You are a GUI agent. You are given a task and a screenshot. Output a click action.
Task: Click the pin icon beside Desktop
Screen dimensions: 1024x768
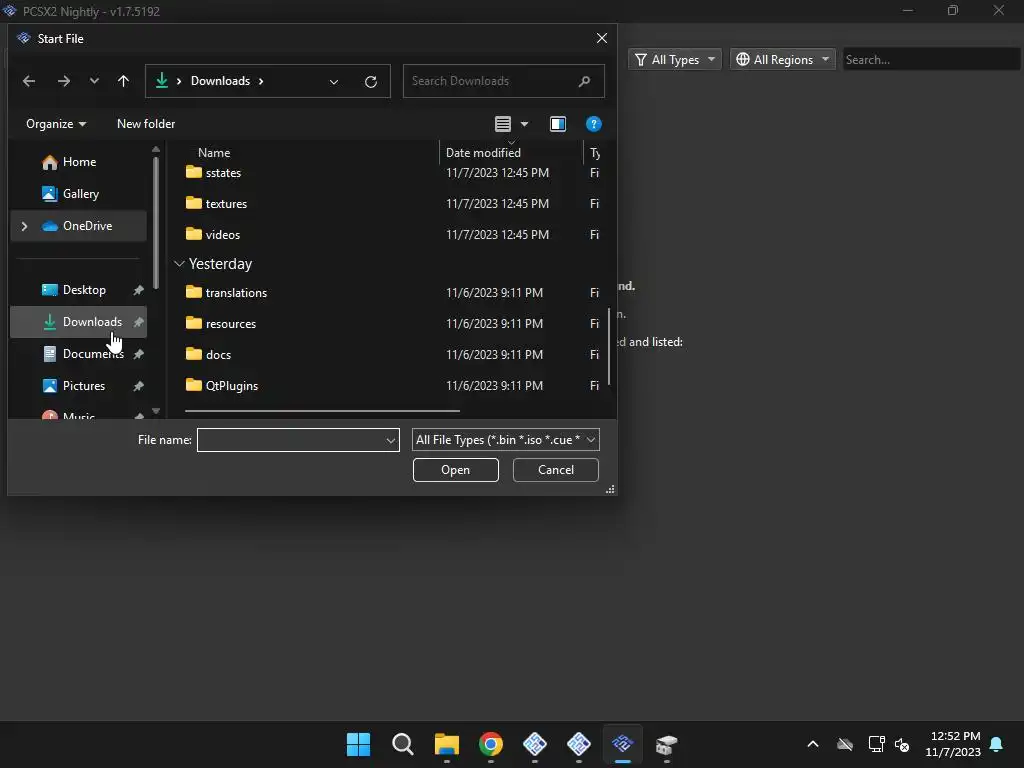point(138,290)
